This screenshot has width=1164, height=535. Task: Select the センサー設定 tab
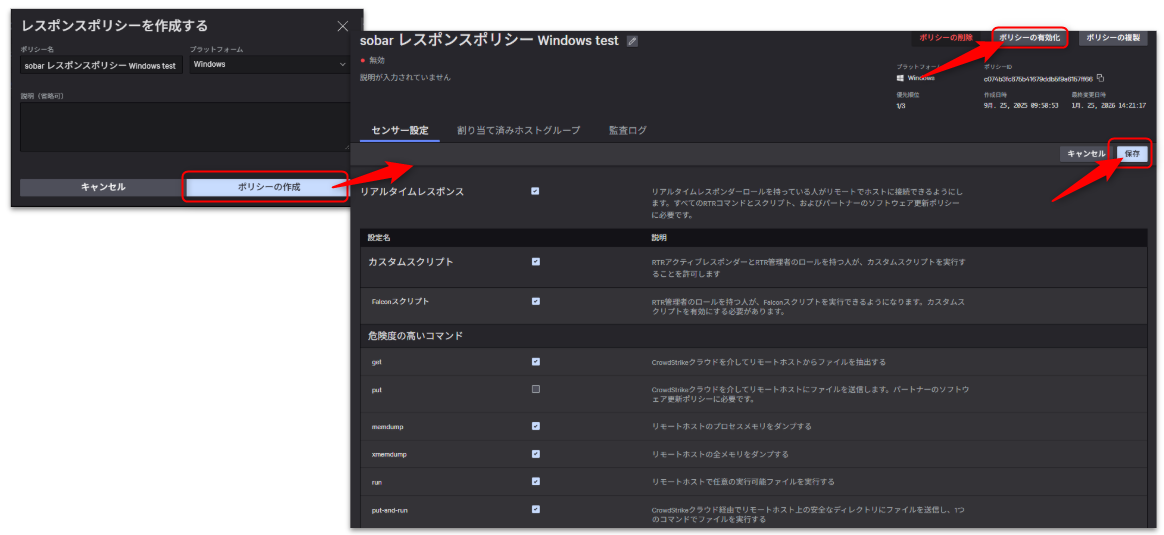coord(399,131)
